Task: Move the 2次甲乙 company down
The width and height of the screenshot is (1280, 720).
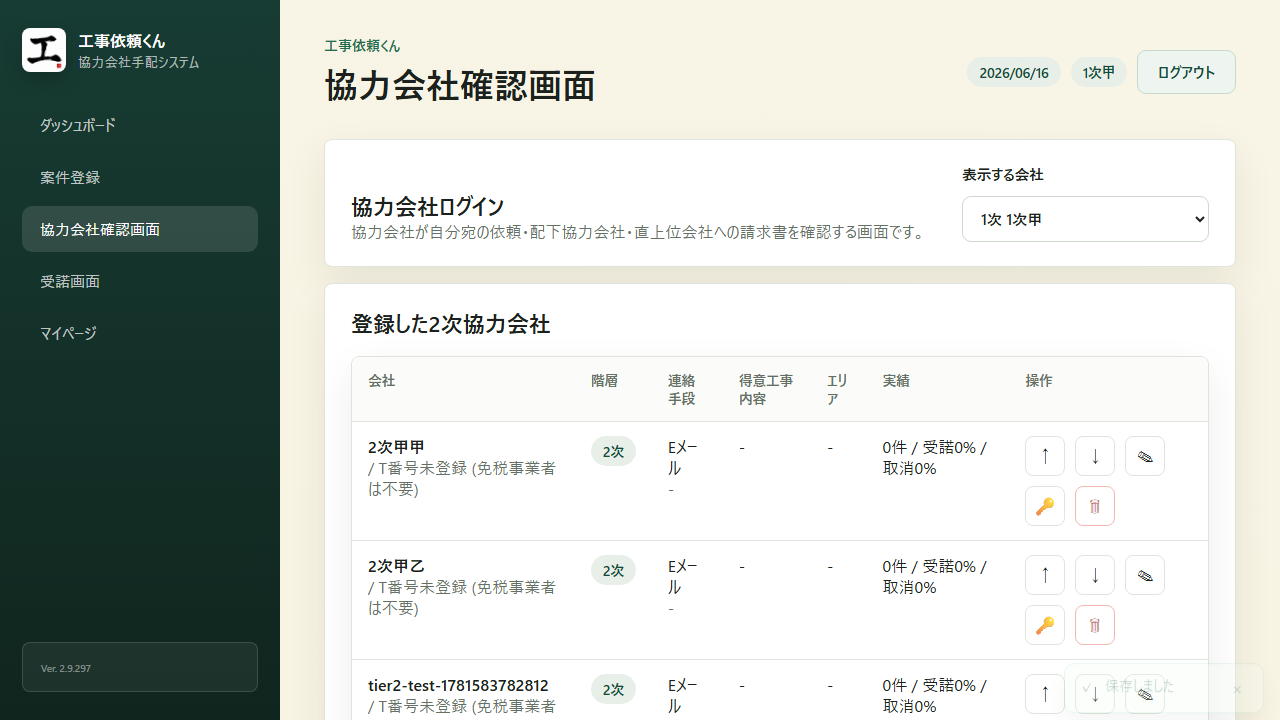Action: 1095,575
